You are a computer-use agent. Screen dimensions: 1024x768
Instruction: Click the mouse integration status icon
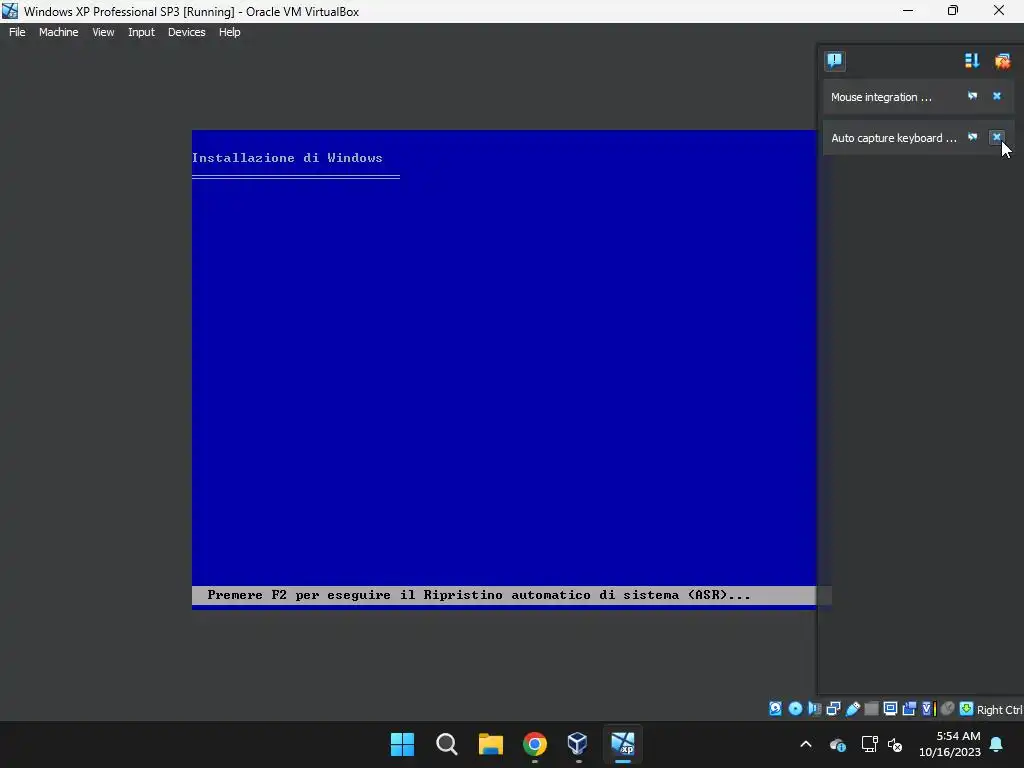(948, 709)
